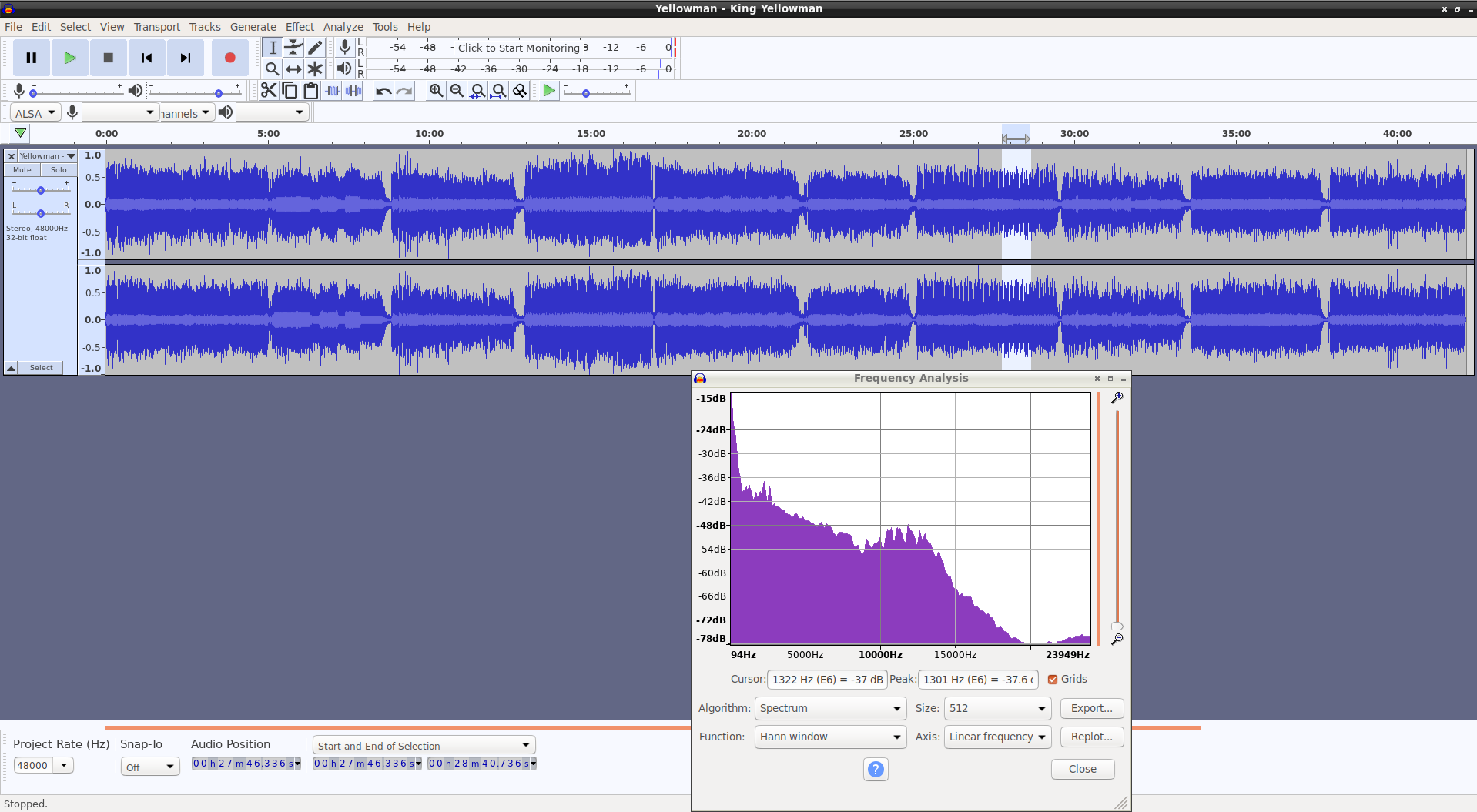Click the recording meter microphone icon
1477x812 pixels.
(x=344, y=48)
